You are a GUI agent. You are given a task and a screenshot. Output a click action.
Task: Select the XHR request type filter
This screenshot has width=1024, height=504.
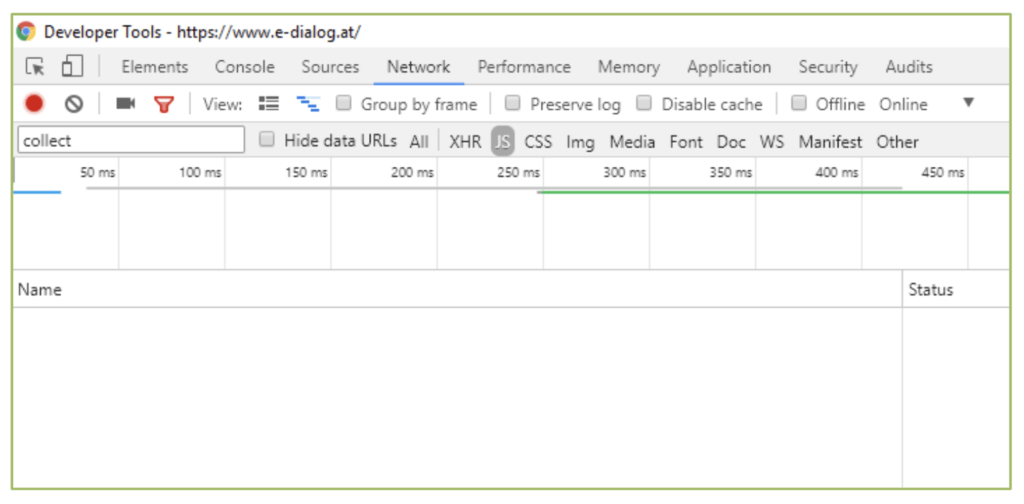[465, 142]
